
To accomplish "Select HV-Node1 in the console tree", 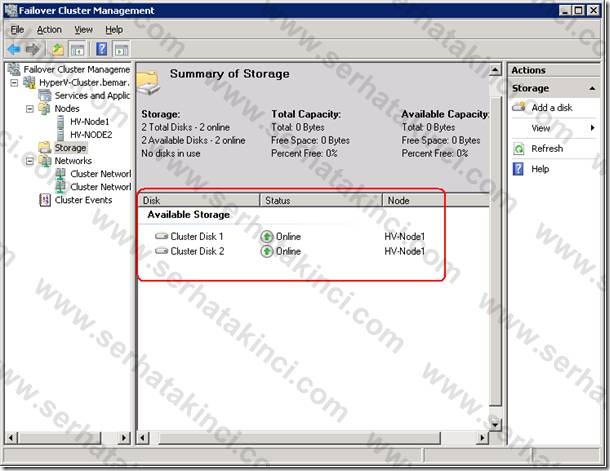I will 89,122.
